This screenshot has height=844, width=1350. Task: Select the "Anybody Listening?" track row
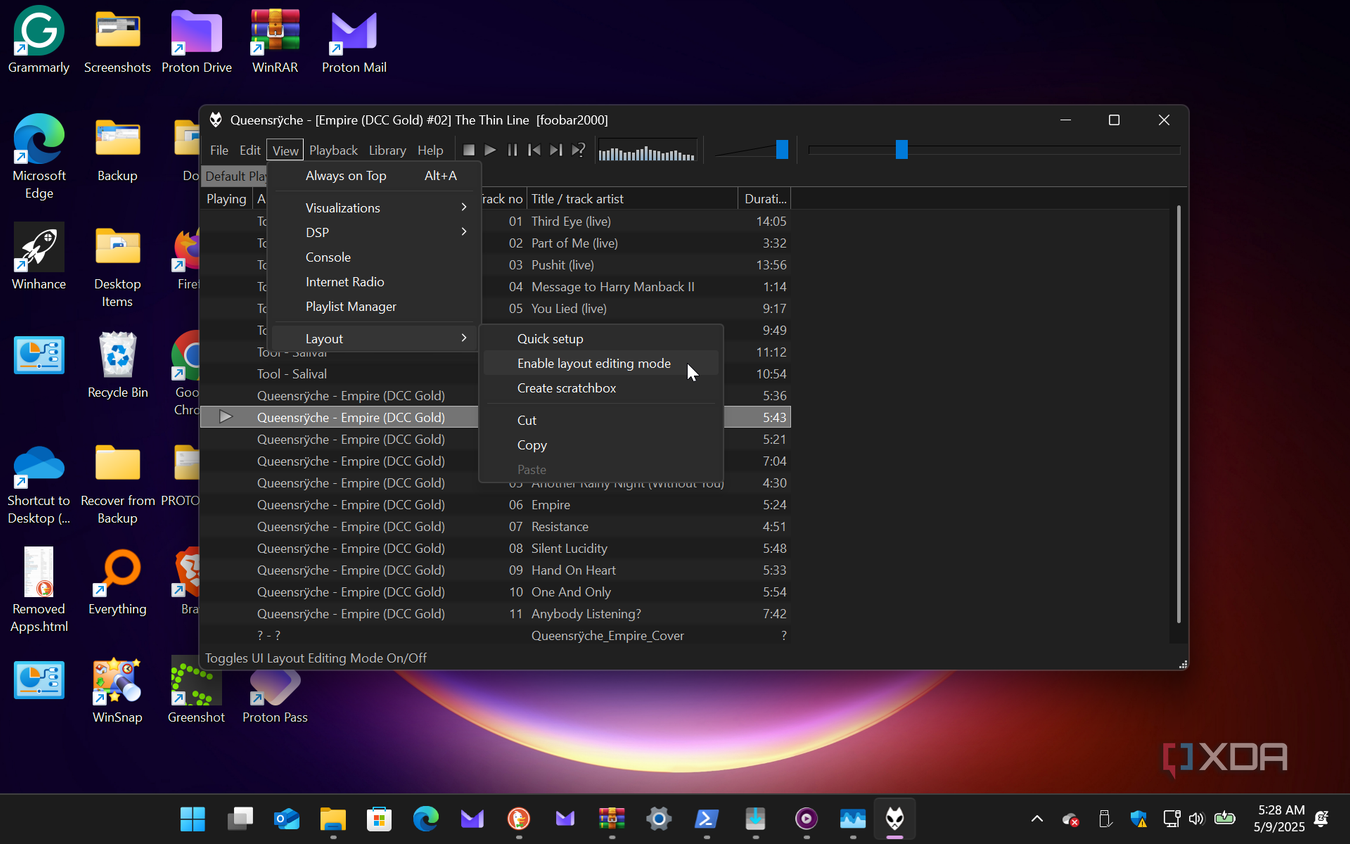point(496,614)
